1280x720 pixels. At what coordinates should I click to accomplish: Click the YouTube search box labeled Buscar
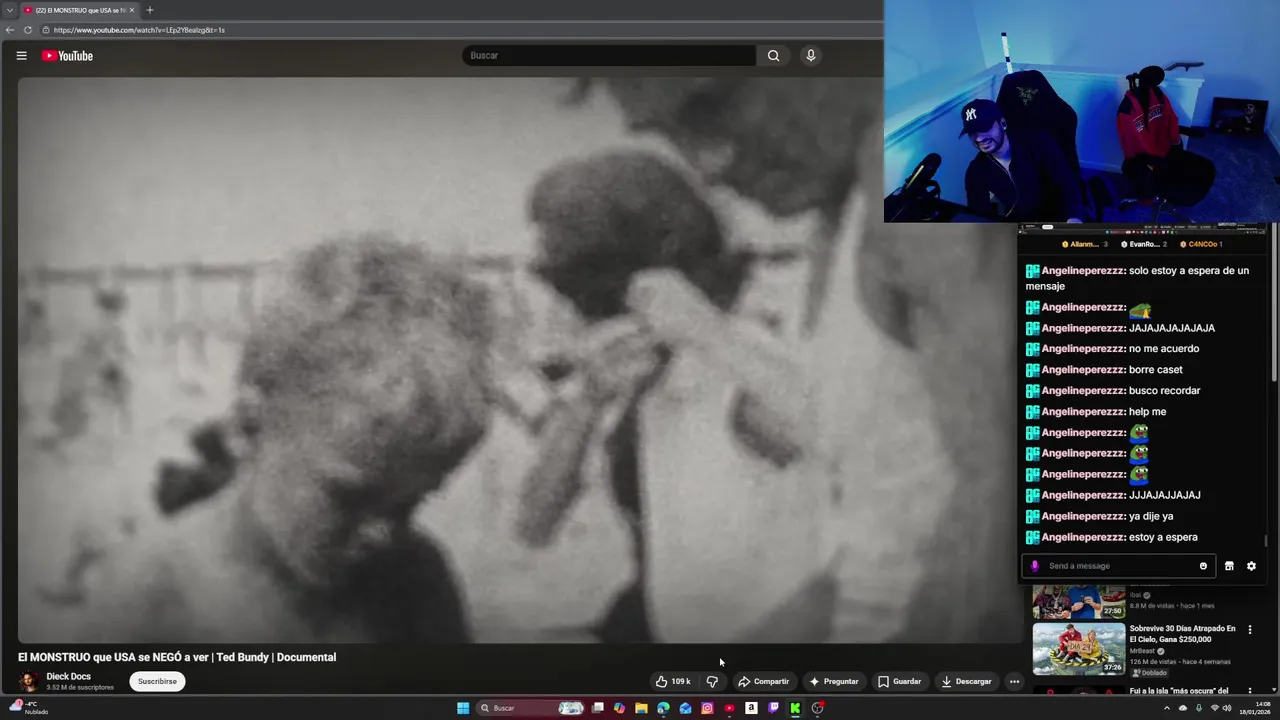coord(608,56)
